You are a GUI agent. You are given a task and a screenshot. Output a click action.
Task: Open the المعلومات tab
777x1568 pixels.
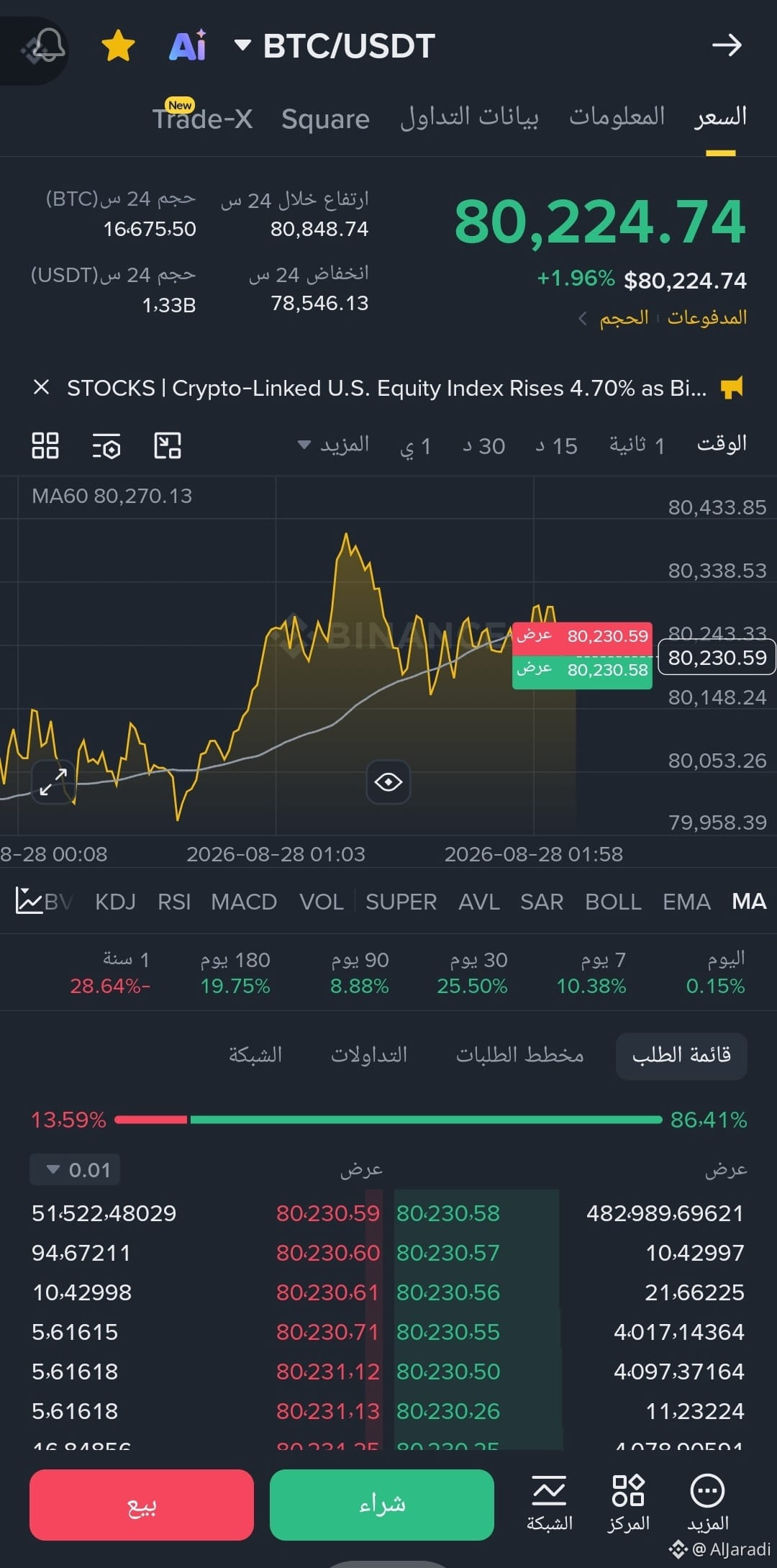coord(617,116)
